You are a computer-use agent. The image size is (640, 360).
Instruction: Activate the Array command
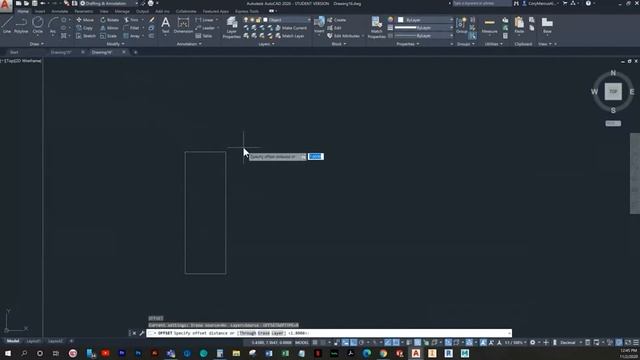(132, 36)
